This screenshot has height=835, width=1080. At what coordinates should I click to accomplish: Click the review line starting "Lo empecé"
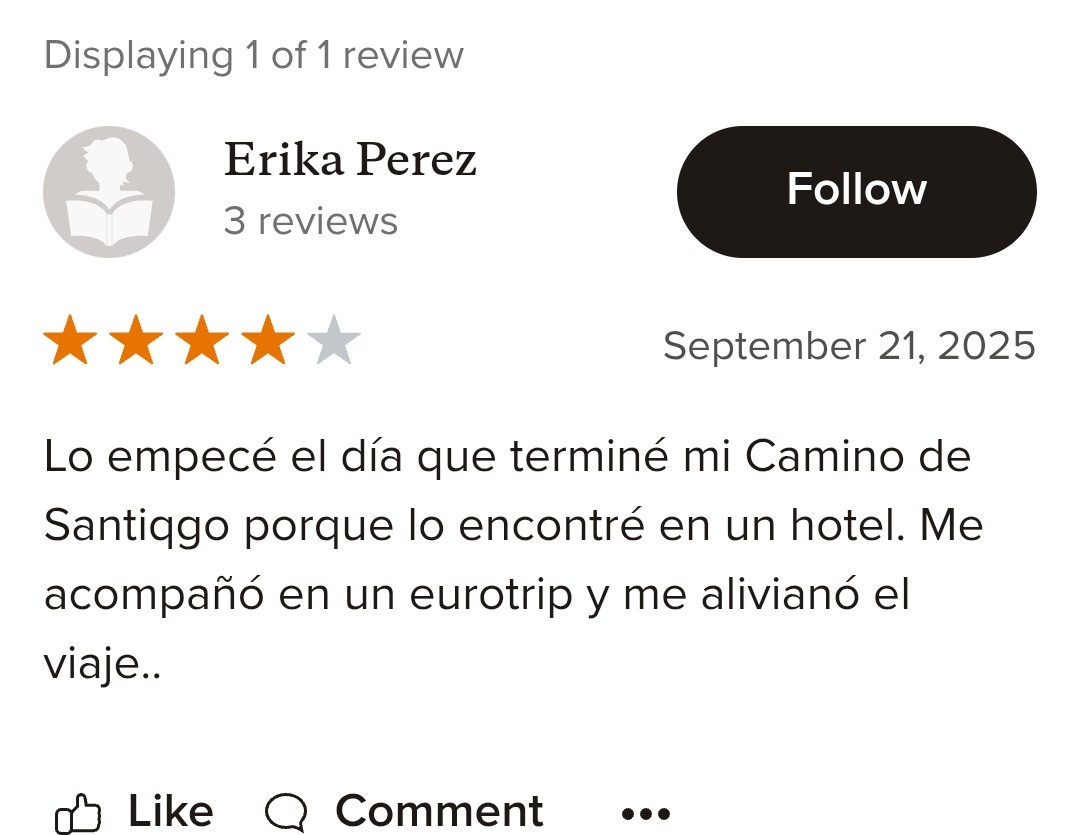click(508, 457)
